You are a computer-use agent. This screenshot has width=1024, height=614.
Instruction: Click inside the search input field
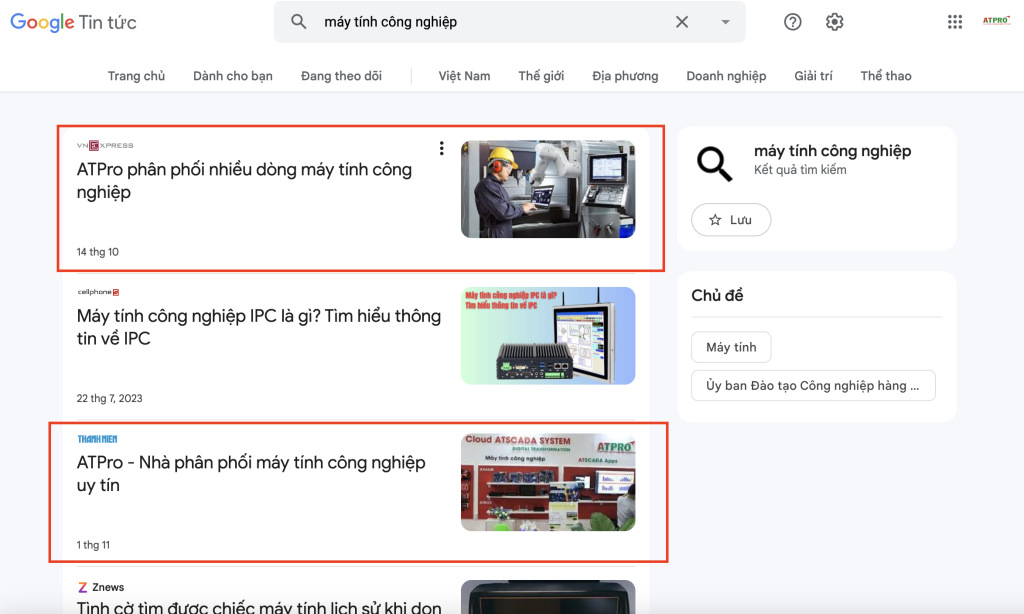(x=450, y=21)
